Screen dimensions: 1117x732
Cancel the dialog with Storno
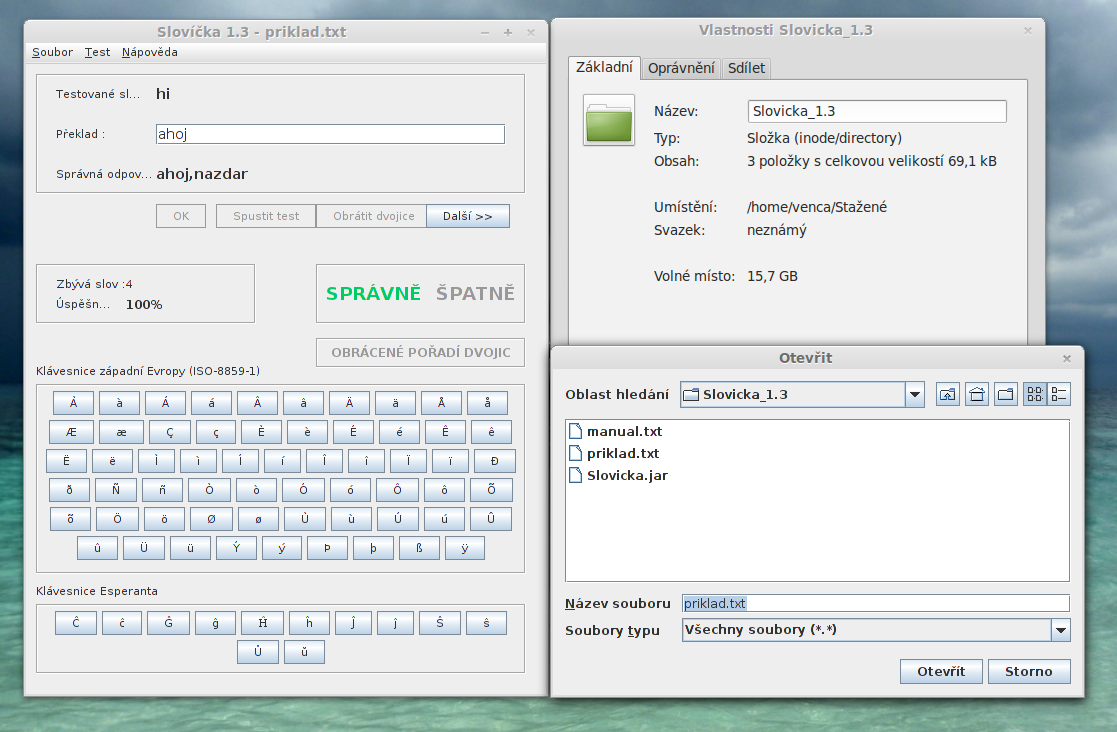coord(1029,671)
